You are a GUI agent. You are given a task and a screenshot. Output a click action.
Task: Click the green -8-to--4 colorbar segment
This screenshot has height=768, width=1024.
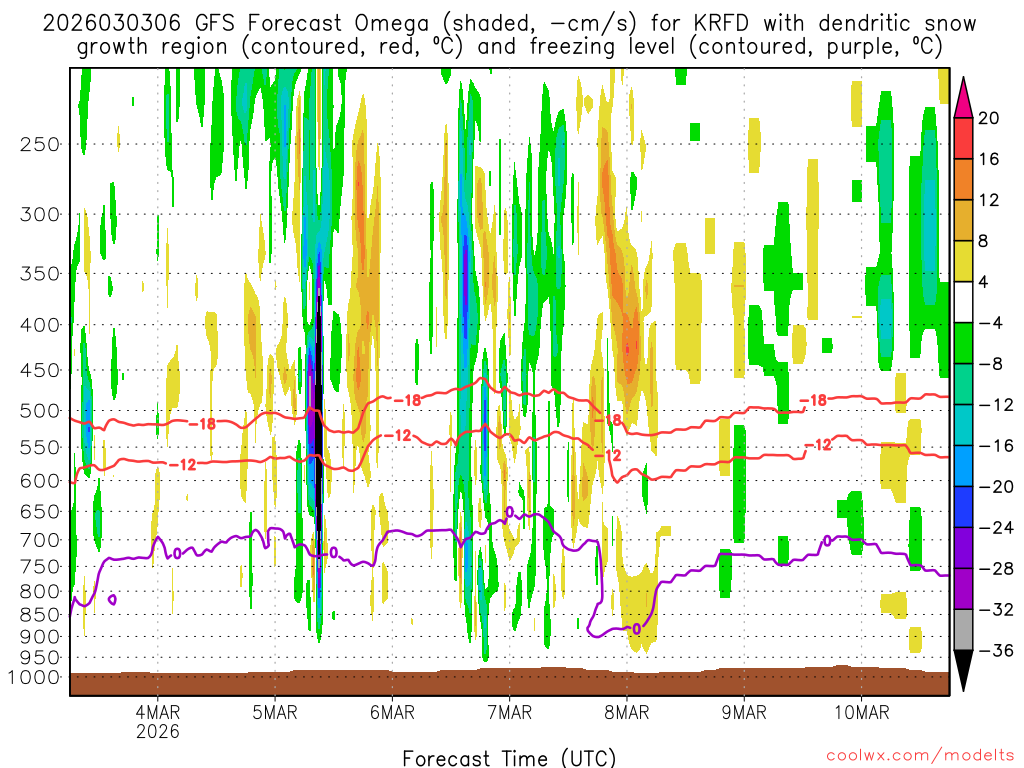pos(963,344)
